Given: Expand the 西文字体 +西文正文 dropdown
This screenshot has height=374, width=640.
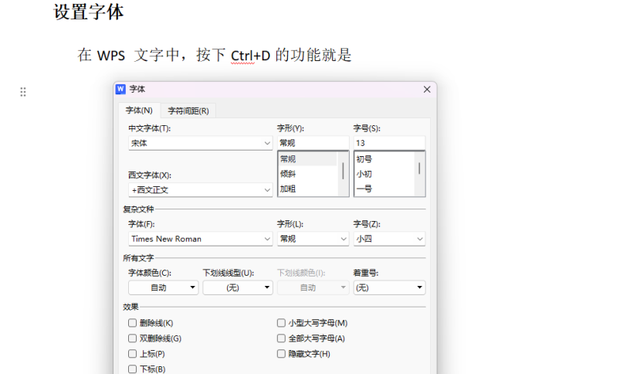Looking at the screenshot, I should 200,190.
